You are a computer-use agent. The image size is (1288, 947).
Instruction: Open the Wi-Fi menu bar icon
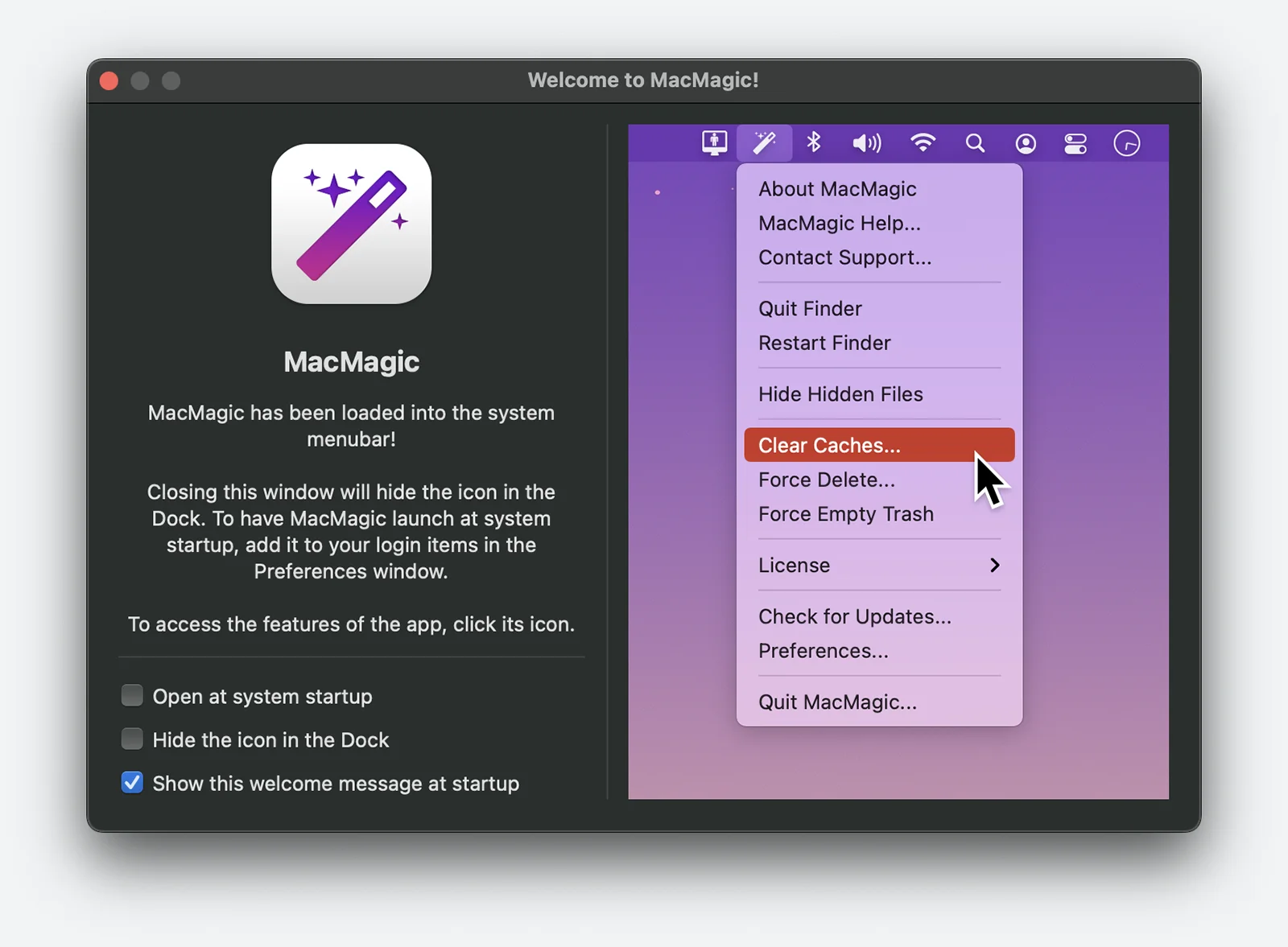(923, 142)
